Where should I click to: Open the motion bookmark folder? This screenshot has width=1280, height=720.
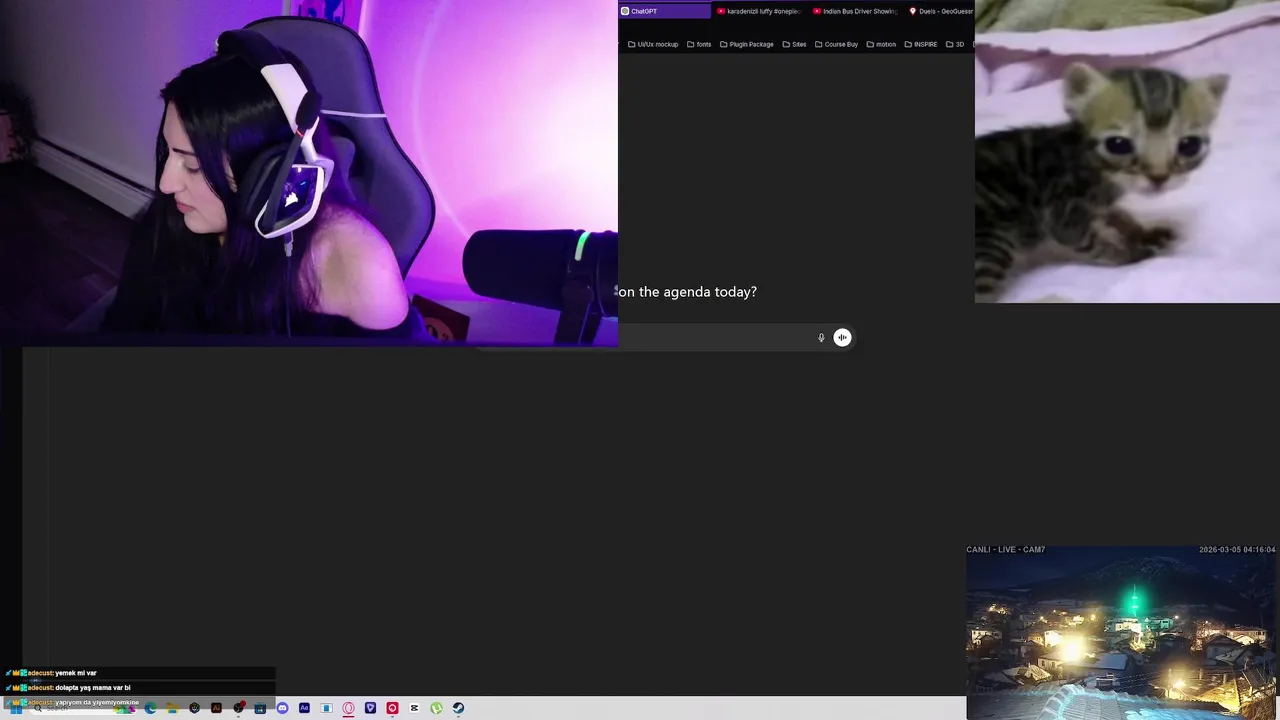[x=881, y=44]
